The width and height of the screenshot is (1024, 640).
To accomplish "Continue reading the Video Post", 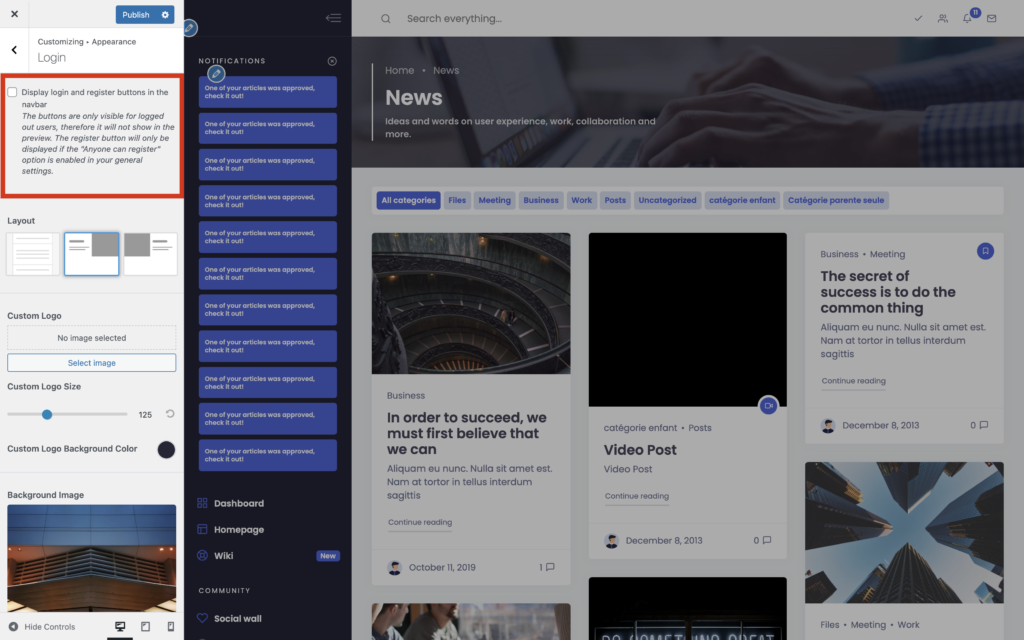I will (637, 496).
